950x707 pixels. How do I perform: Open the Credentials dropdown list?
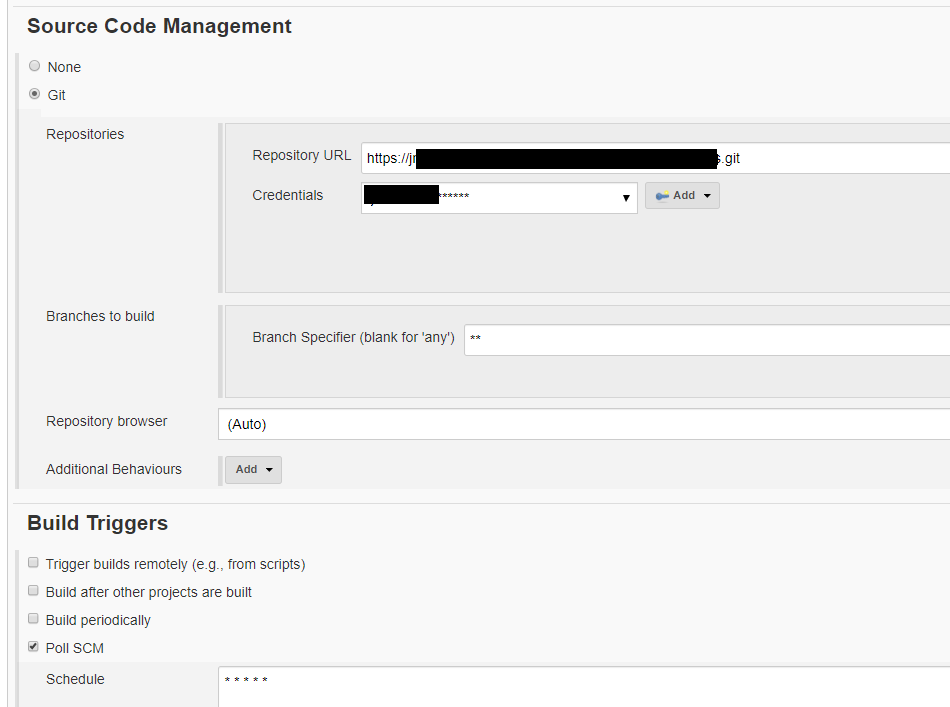click(x=499, y=197)
